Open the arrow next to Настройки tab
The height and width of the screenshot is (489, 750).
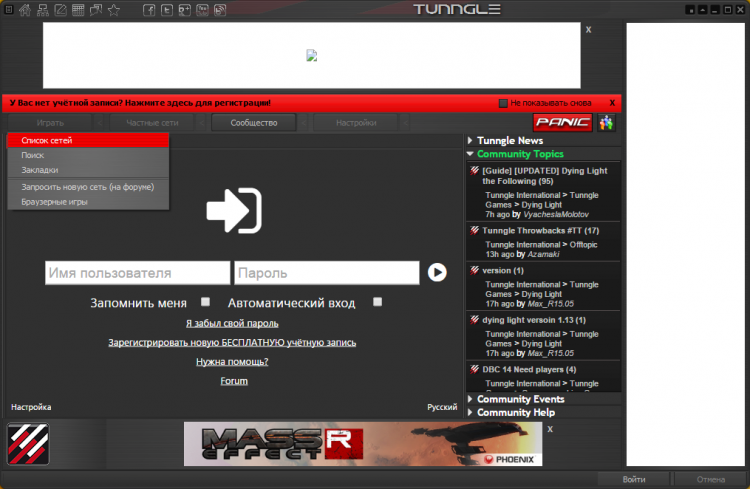(405, 123)
